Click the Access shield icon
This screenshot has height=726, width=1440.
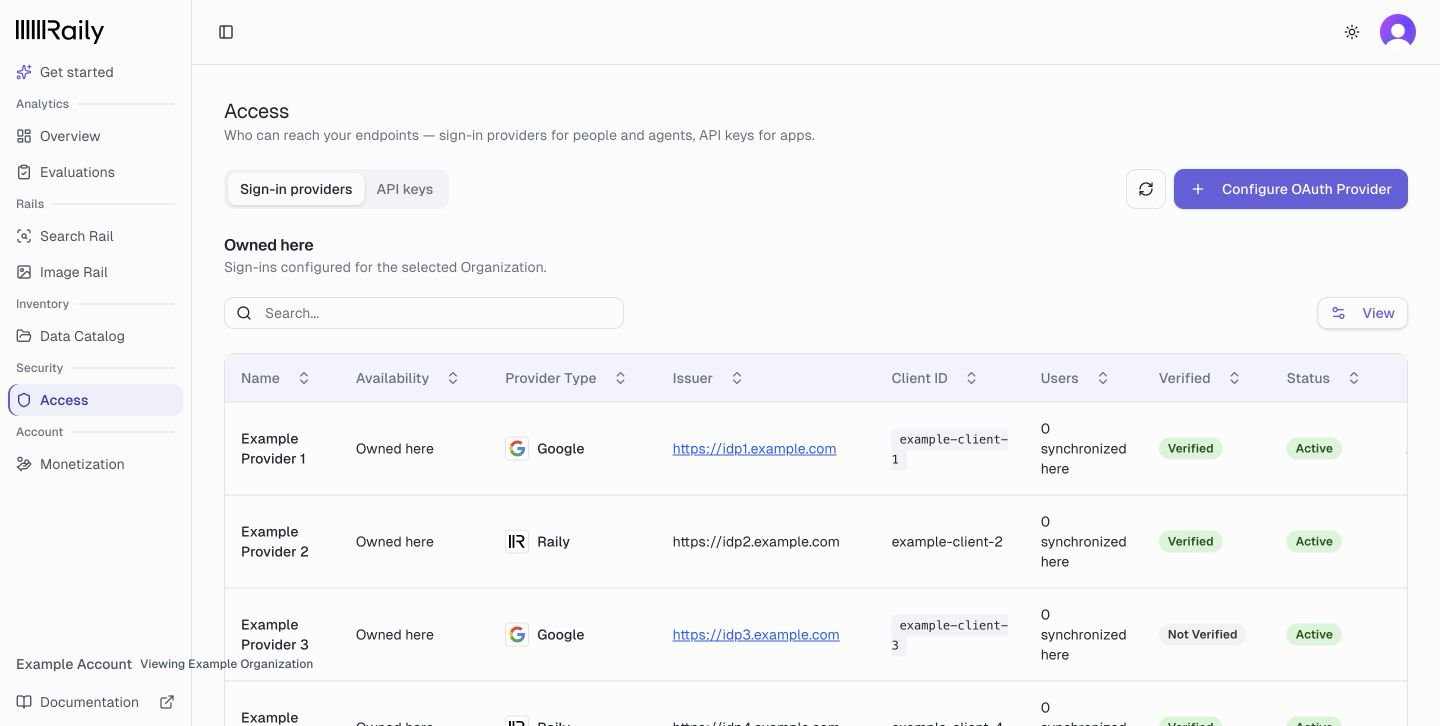24,400
